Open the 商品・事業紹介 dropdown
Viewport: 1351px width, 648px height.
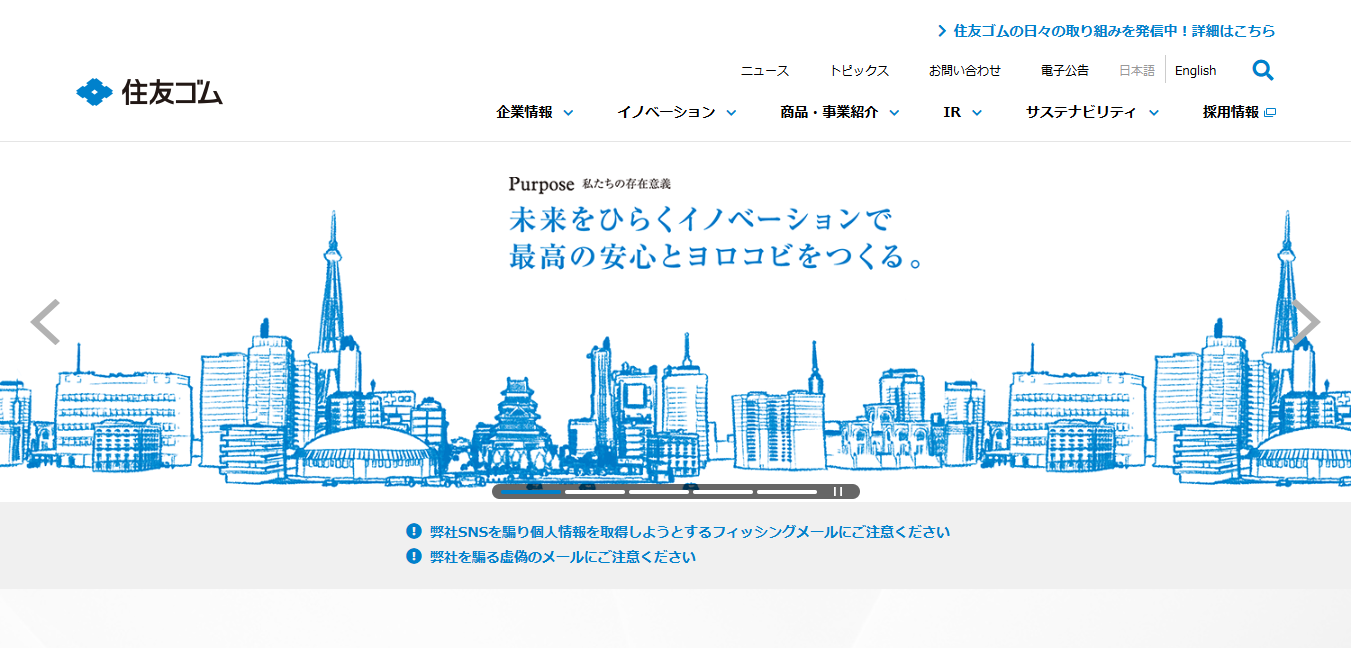point(839,112)
